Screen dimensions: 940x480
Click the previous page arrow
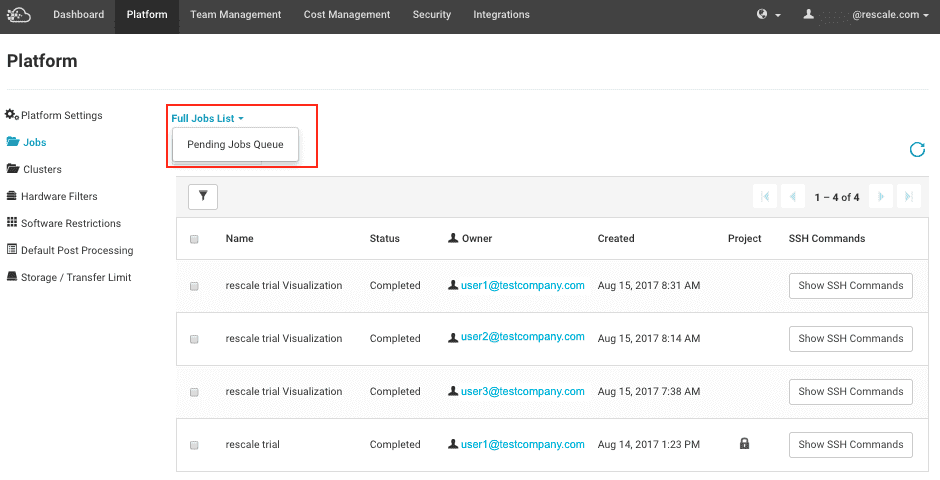click(793, 197)
